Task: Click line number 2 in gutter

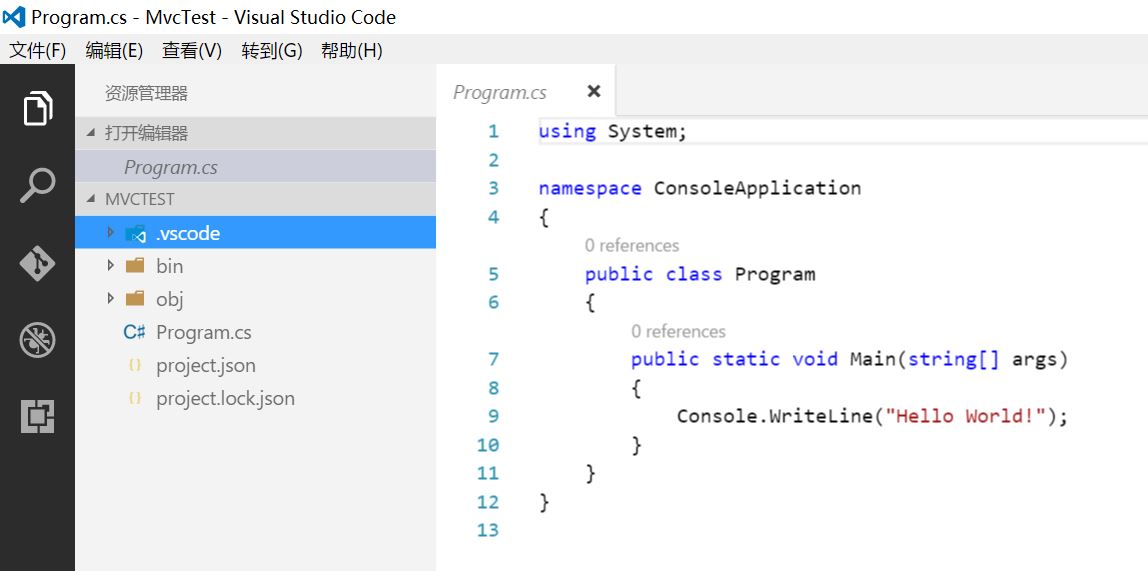Action: click(493, 160)
